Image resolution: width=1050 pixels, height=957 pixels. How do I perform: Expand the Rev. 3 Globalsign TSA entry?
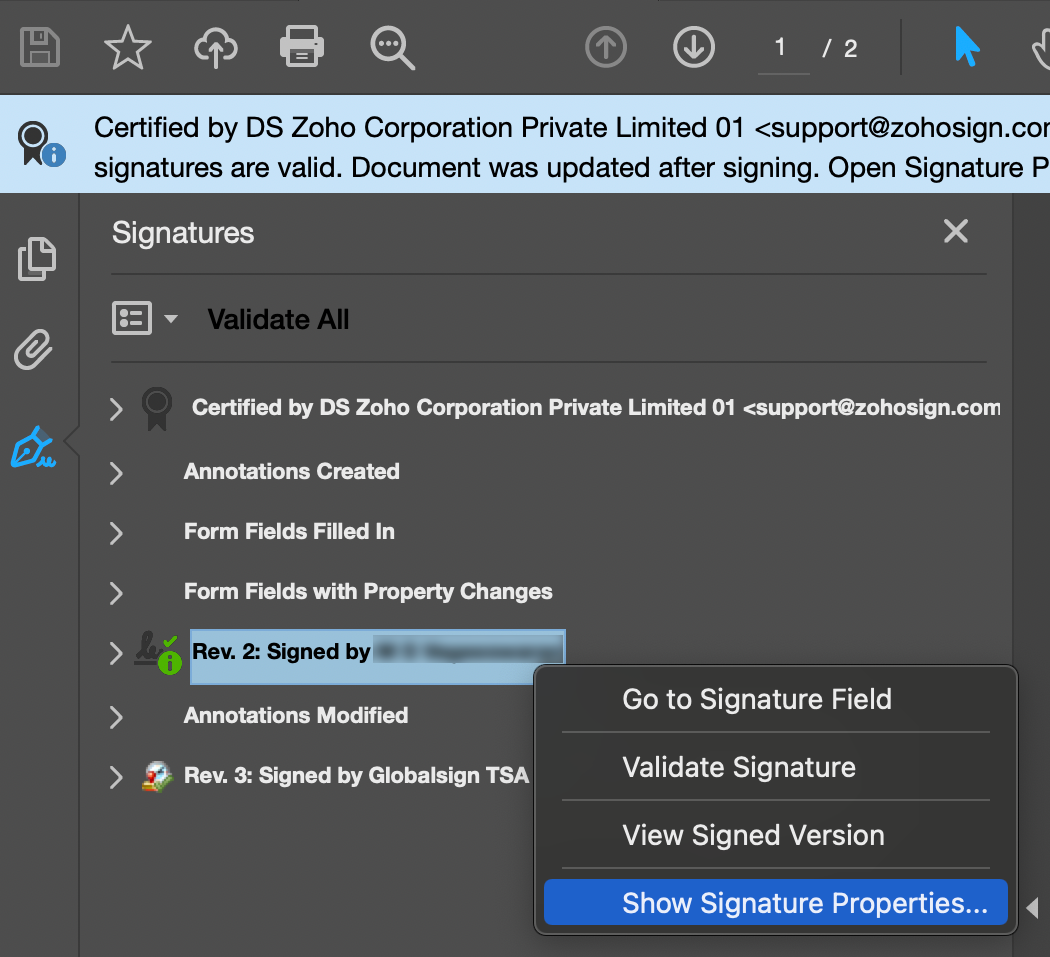click(x=116, y=777)
